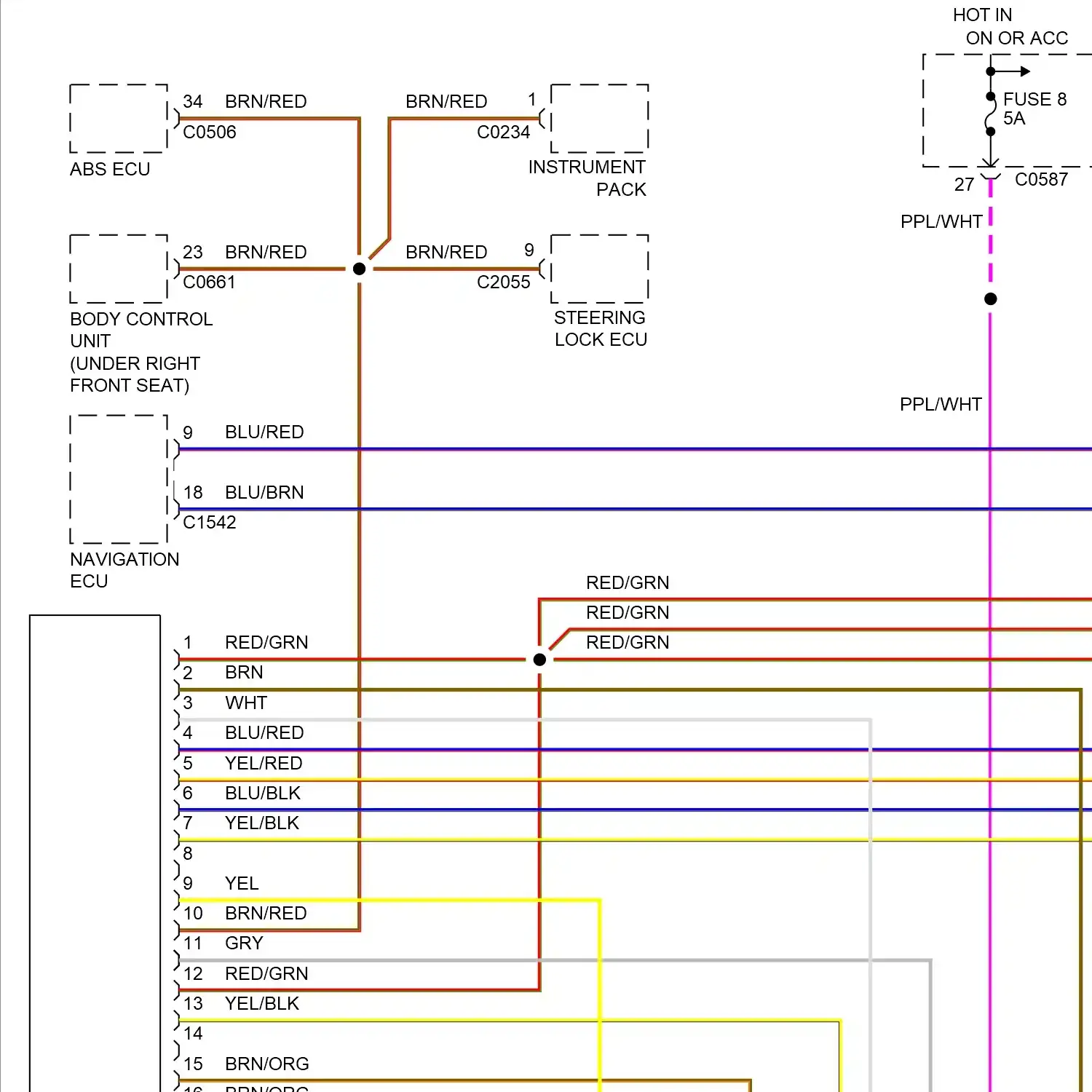The width and height of the screenshot is (1092, 1092).
Task: Click pin number 14 on large connector
Action: 193,1033
